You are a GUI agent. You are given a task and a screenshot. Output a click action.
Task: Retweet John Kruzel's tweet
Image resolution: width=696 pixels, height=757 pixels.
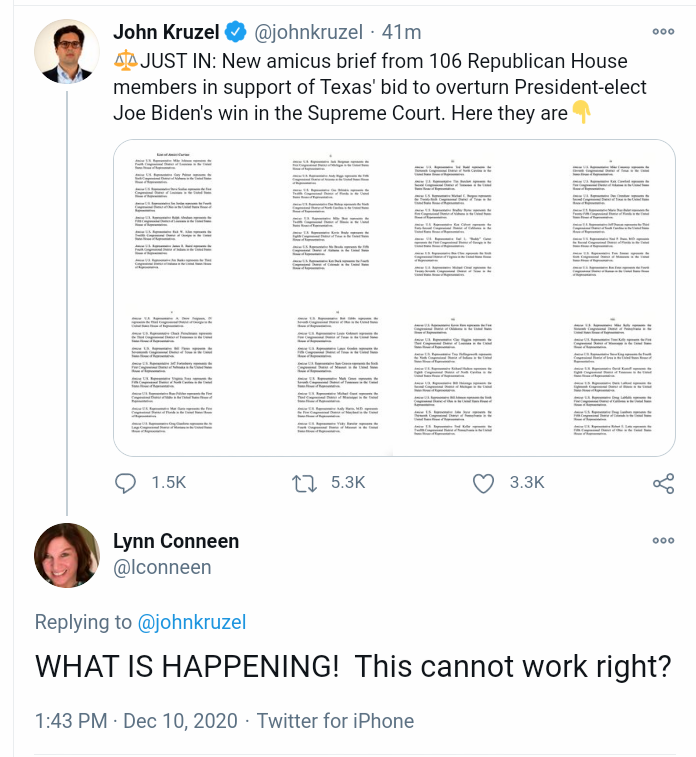tap(304, 483)
